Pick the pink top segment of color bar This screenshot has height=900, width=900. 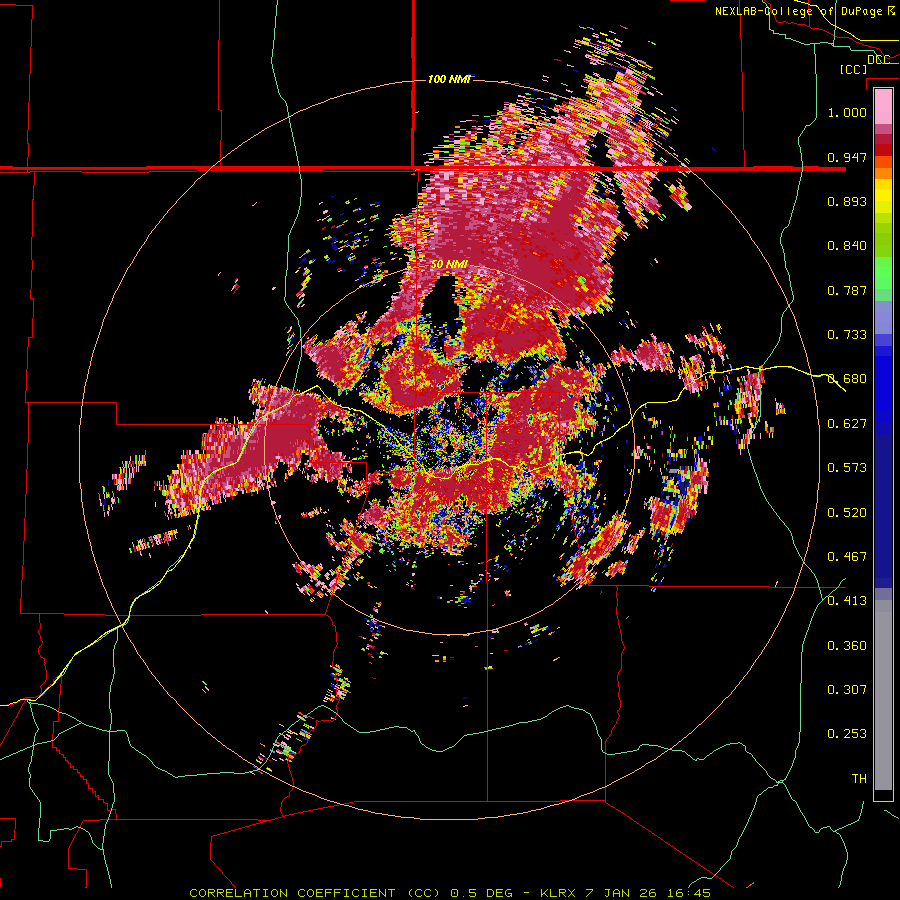coord(883,107)
